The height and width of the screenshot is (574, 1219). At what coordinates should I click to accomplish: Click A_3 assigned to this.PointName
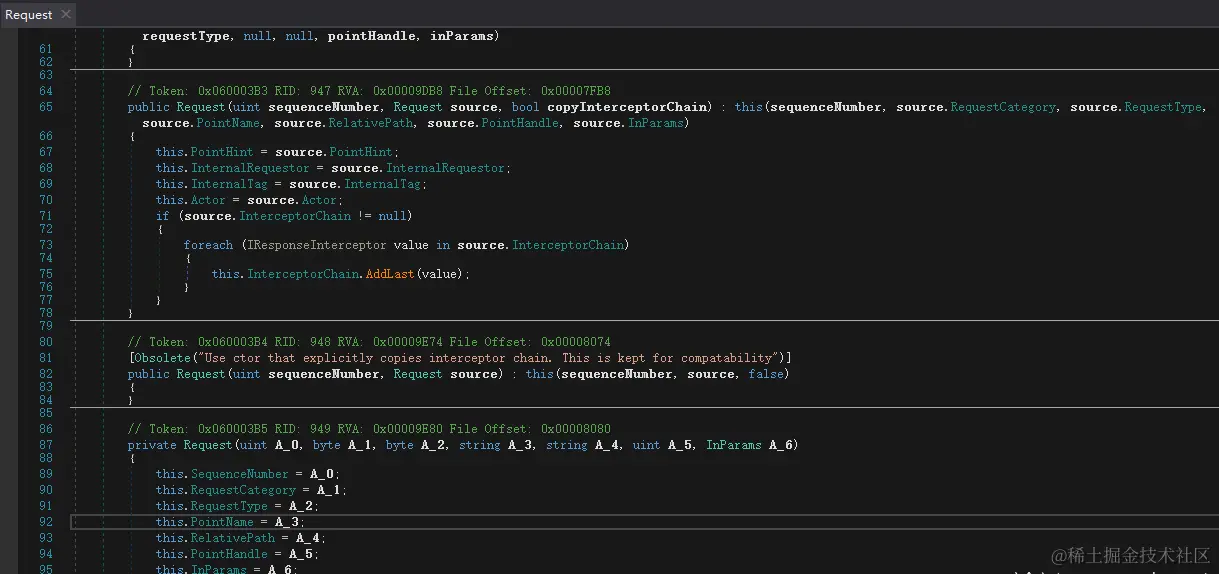(x=288, y=522)
